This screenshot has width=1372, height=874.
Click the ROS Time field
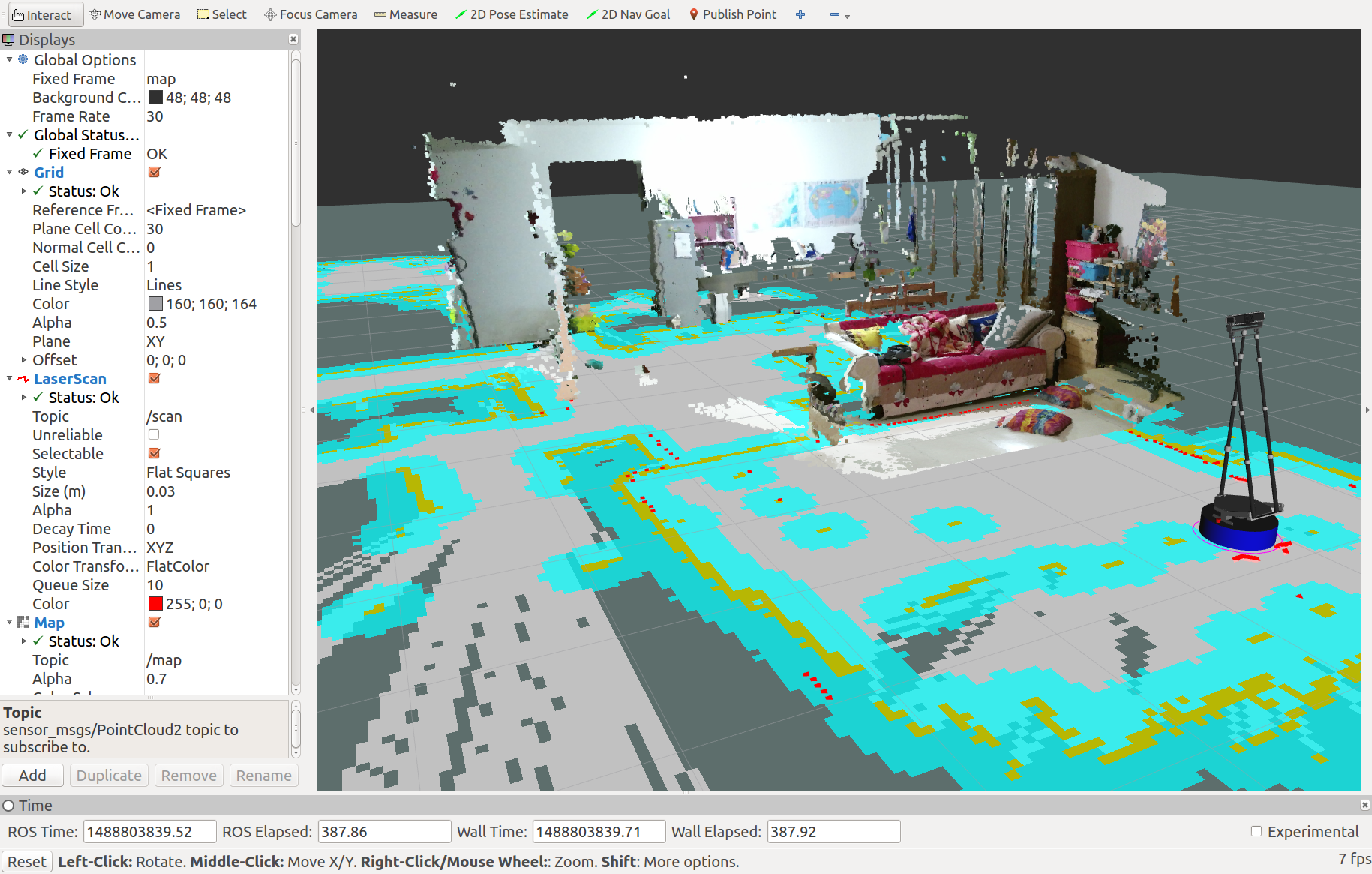[x=149, y=831]
